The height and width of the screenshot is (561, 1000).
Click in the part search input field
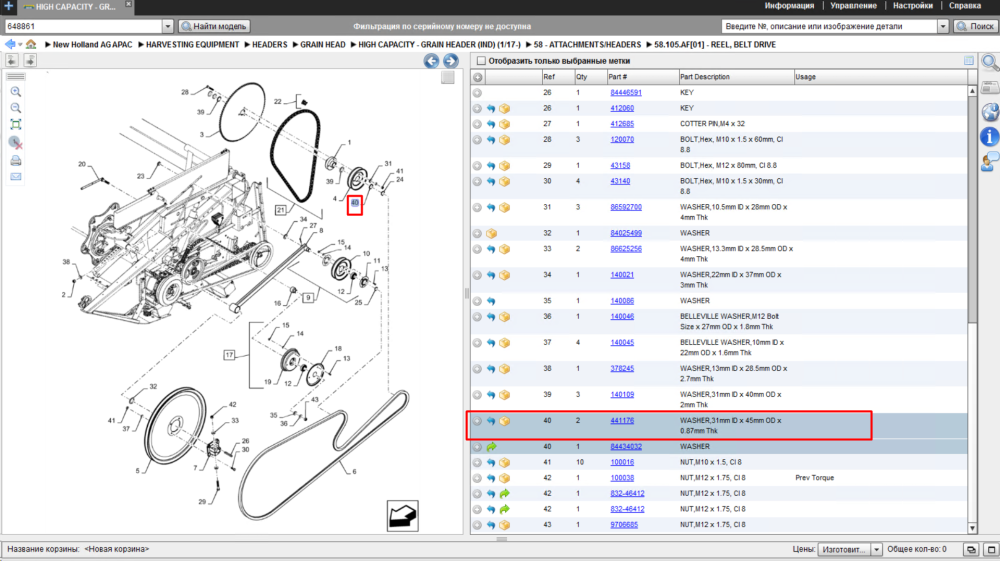click(829, 26)
